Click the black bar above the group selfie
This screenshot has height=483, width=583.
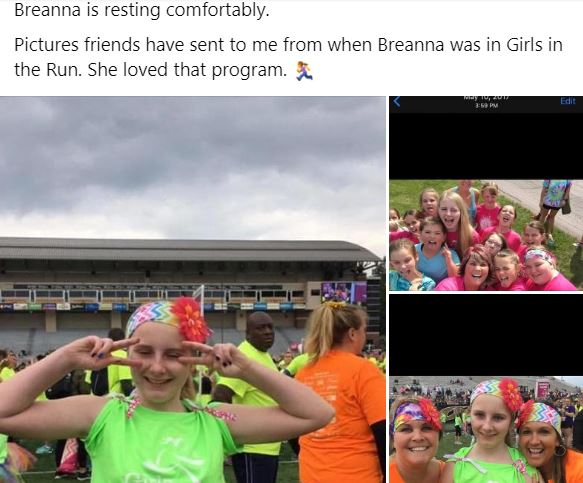coord(486,146)
